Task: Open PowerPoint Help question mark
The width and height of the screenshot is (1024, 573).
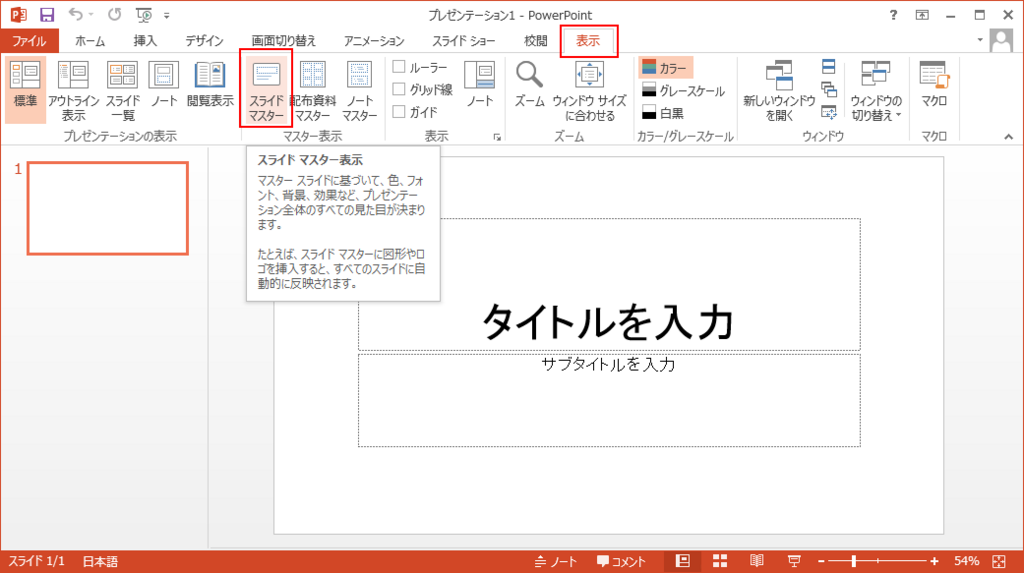Action: coord(893,15)
